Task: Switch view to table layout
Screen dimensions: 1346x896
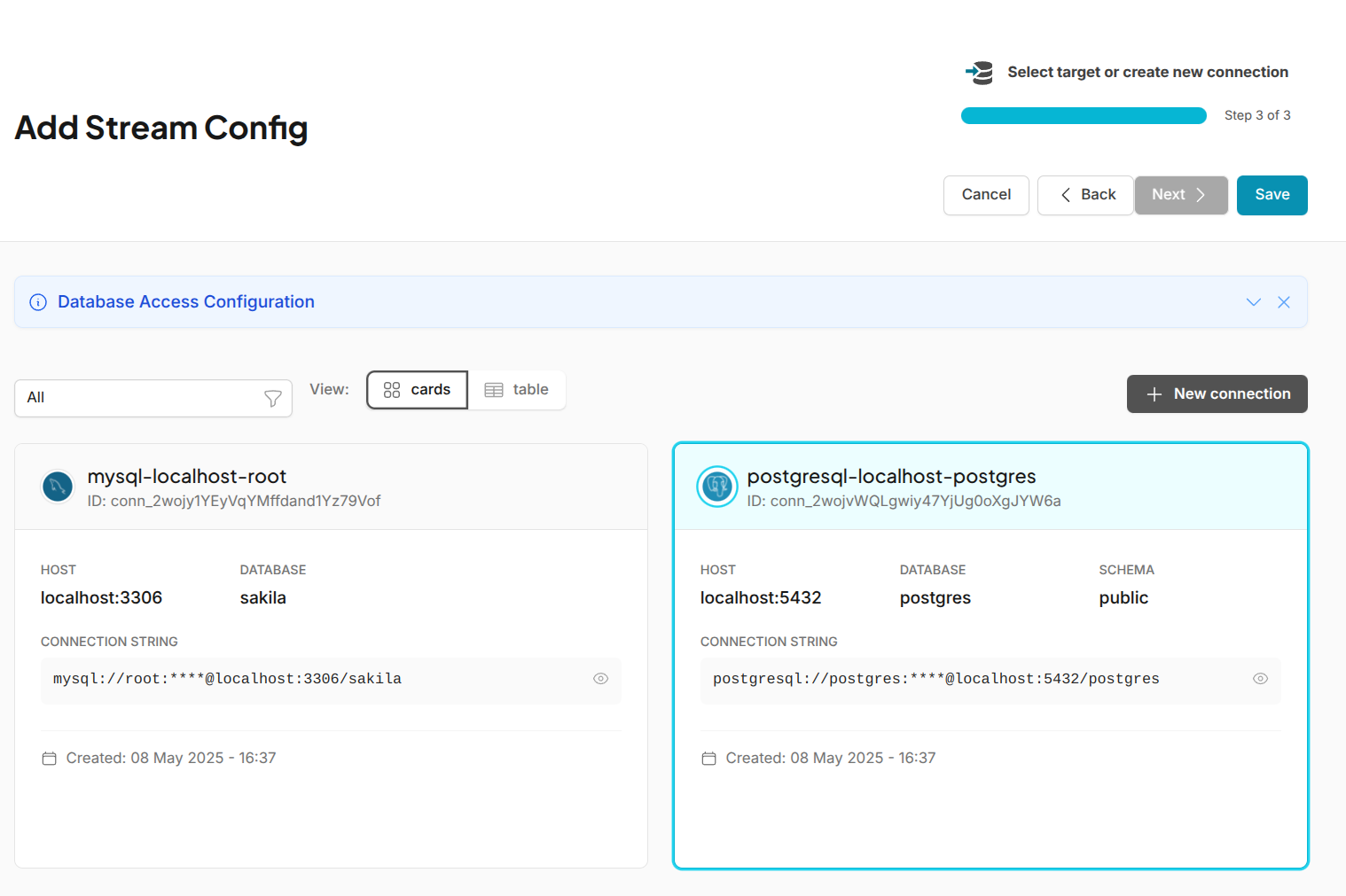Action: (x=517, y=390)
